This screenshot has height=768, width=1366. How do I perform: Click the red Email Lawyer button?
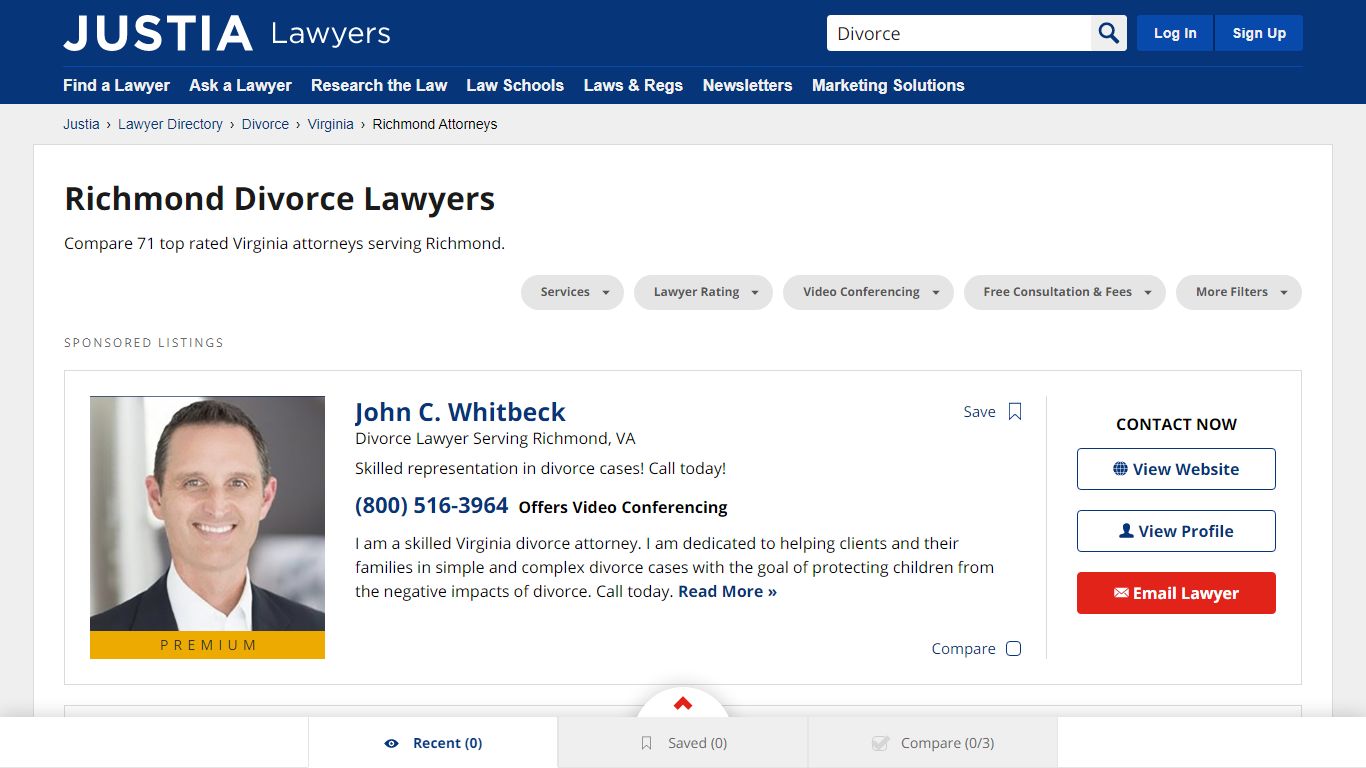(x=1176, y=593)
